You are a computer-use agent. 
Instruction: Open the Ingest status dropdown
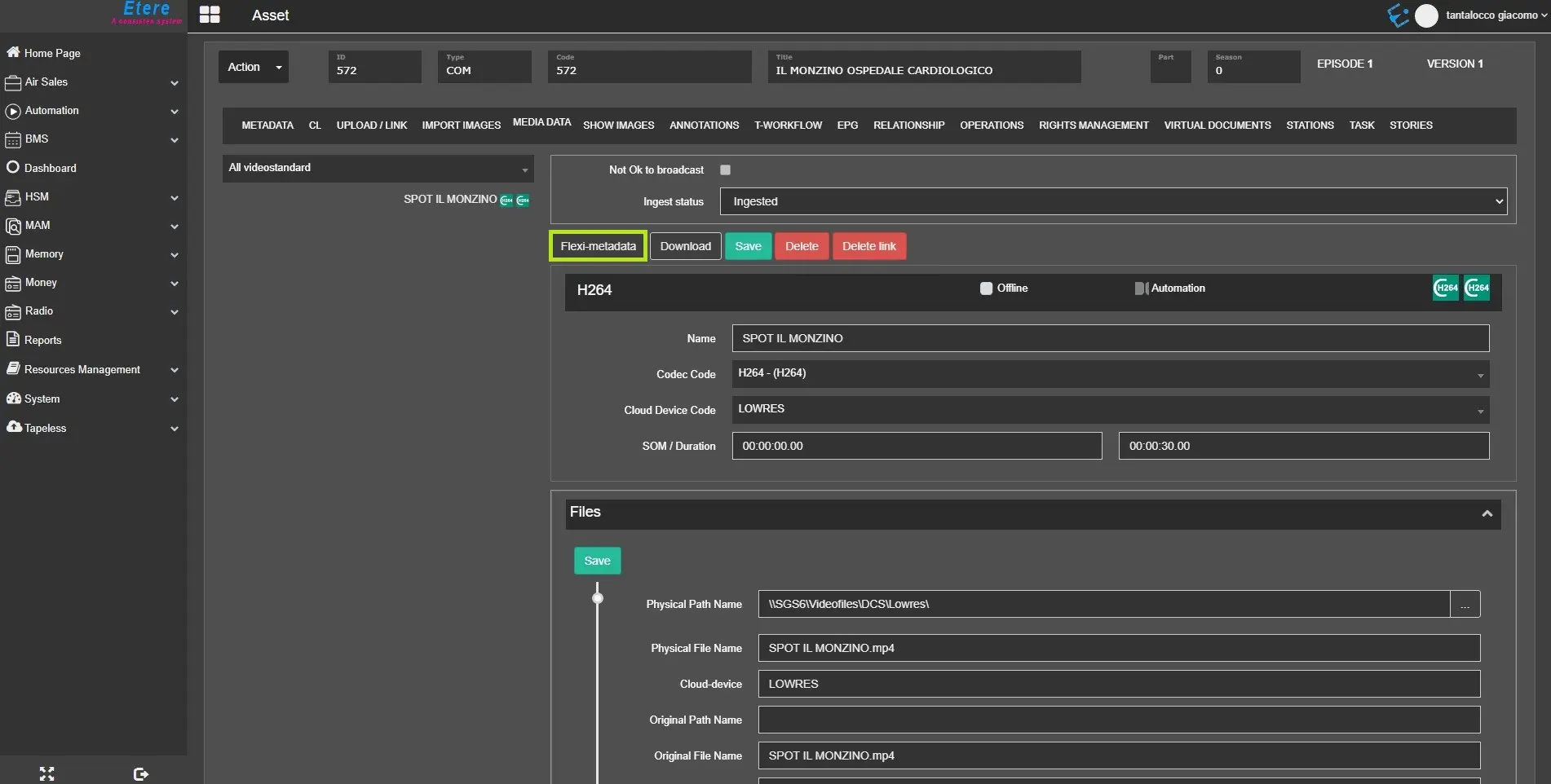pyautogui.click(x=1112, y=201)
